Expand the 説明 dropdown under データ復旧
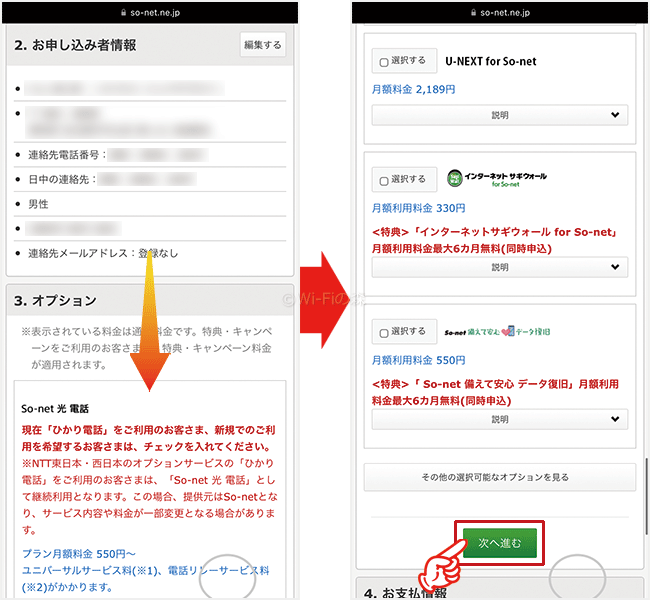 (500, 420)
